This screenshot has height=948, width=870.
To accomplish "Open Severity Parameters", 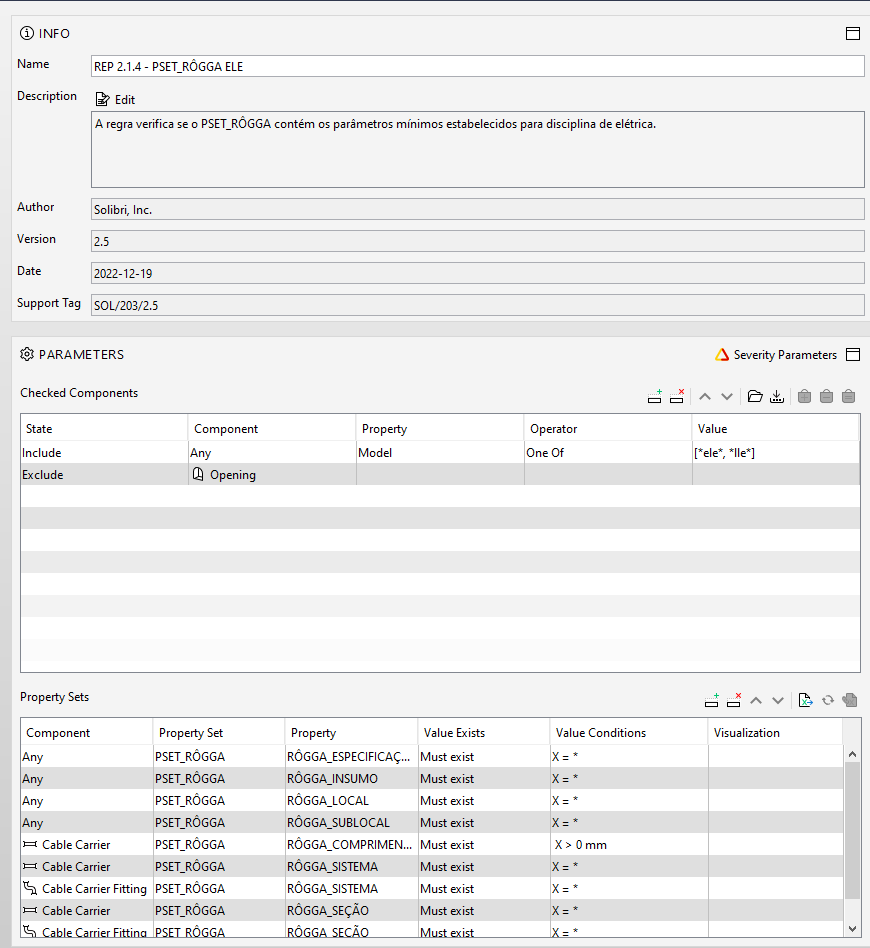I will coord(776,355).
